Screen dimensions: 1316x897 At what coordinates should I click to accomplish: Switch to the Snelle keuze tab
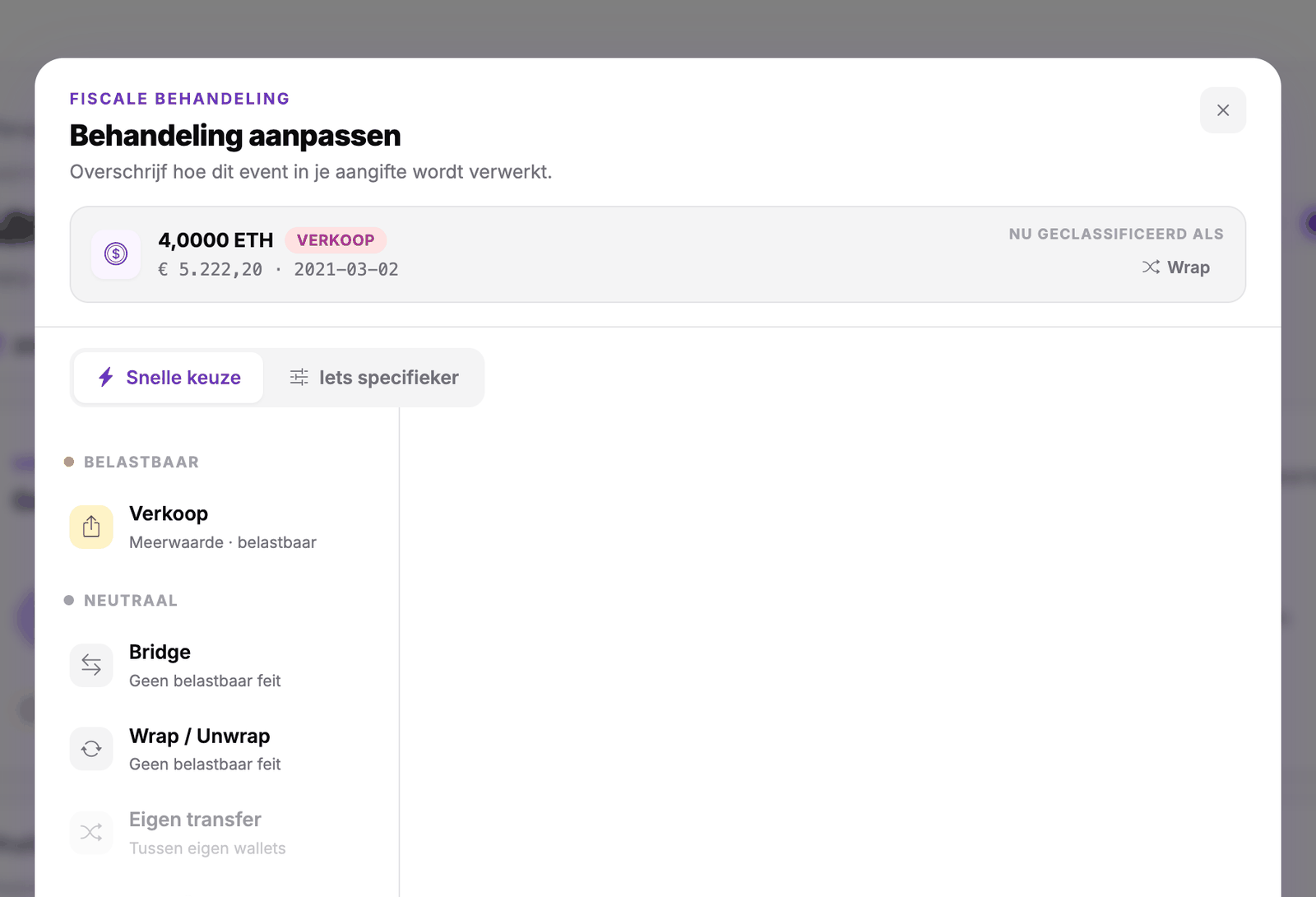(x=169, y=378)
